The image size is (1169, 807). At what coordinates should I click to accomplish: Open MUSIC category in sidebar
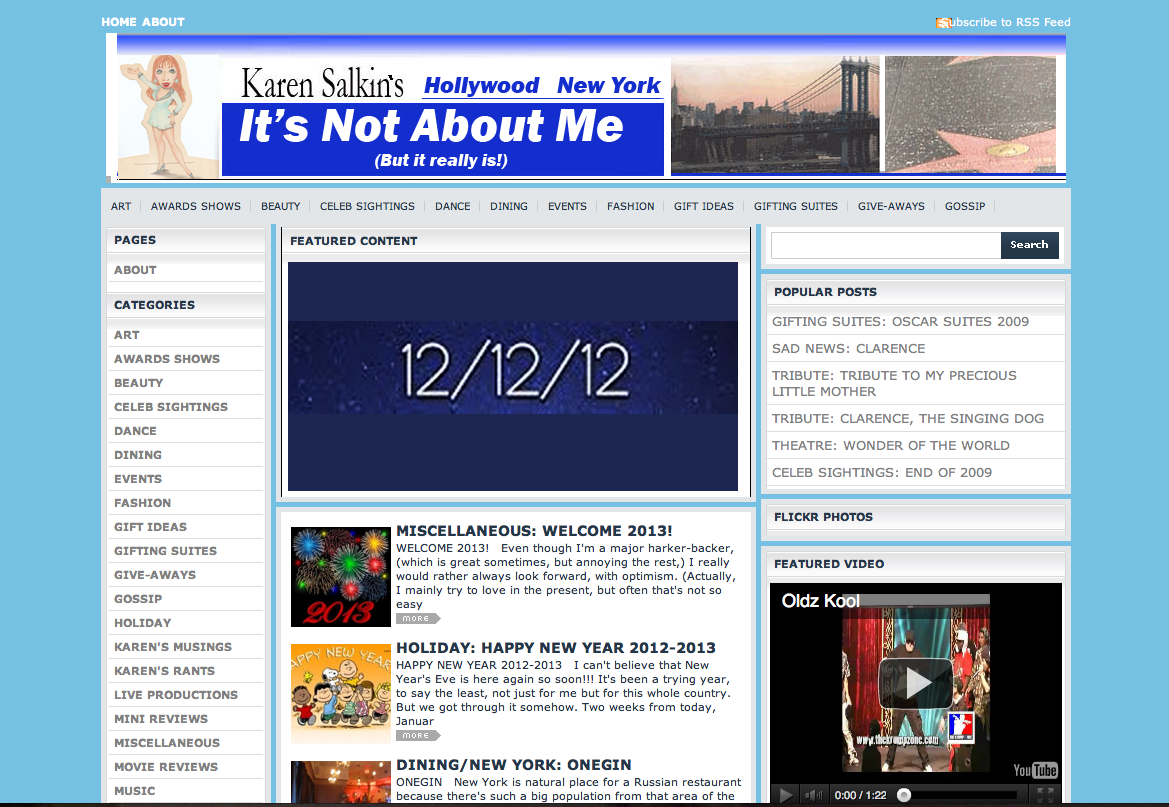point(134,791)
